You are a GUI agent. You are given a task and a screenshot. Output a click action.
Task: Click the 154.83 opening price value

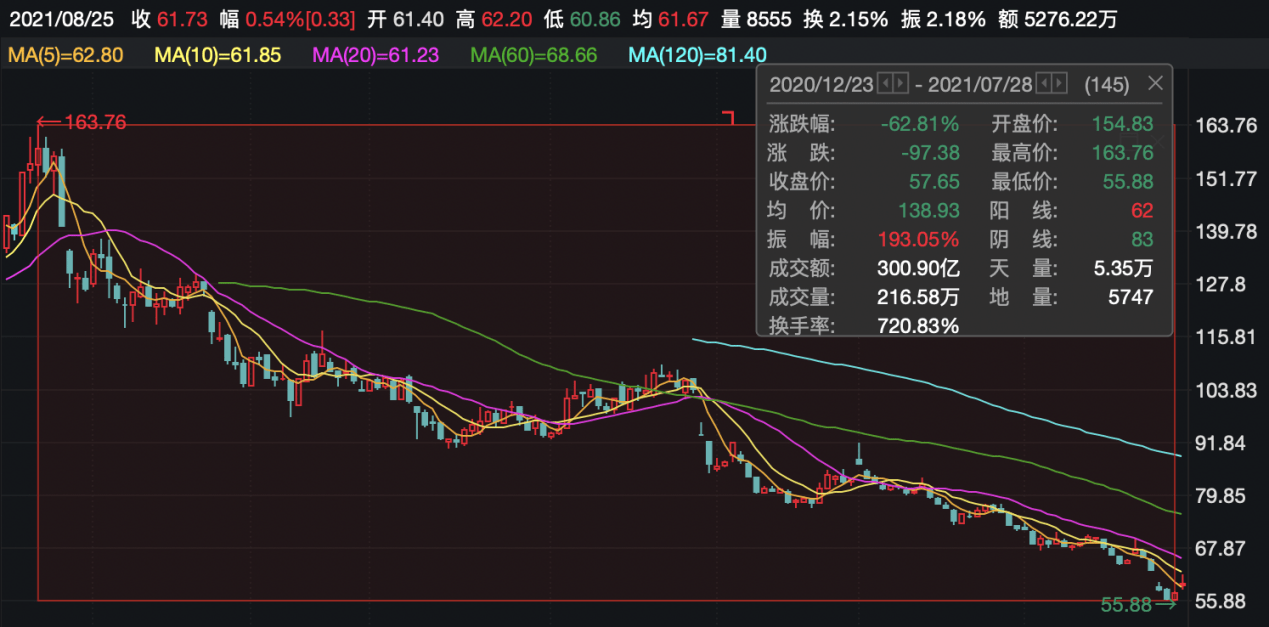pyautogui.click(x=1121, y=125)
